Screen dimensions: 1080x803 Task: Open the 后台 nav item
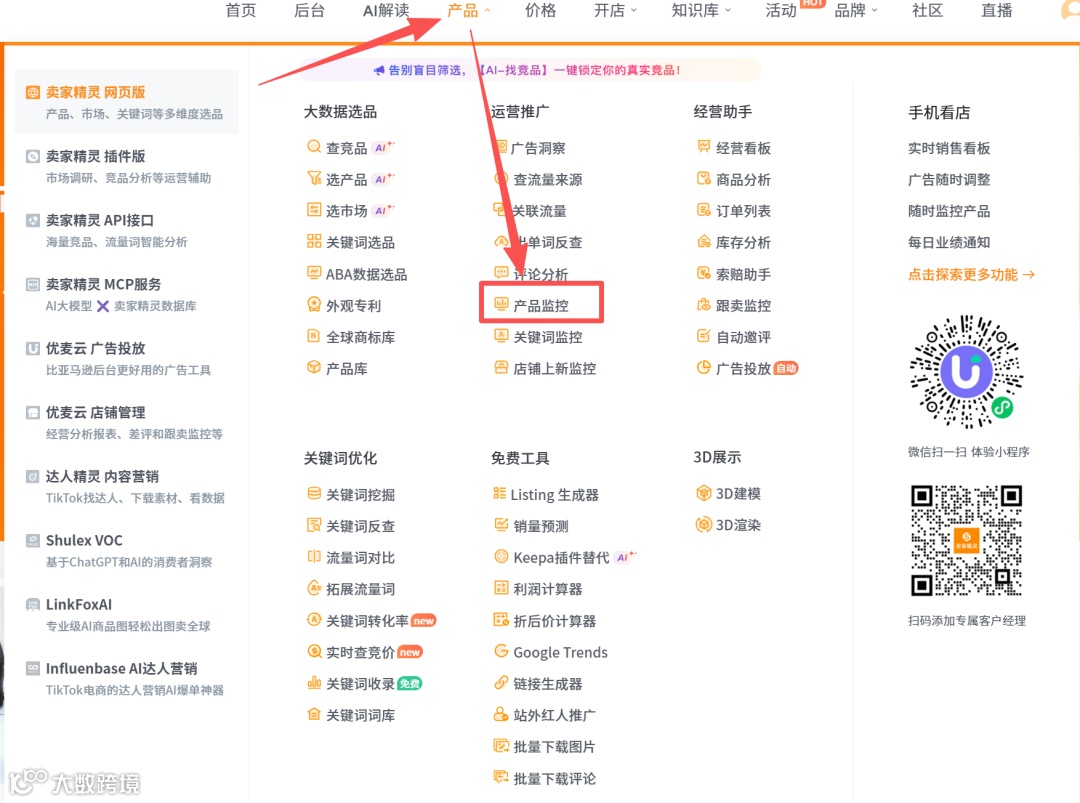(309, 10)
